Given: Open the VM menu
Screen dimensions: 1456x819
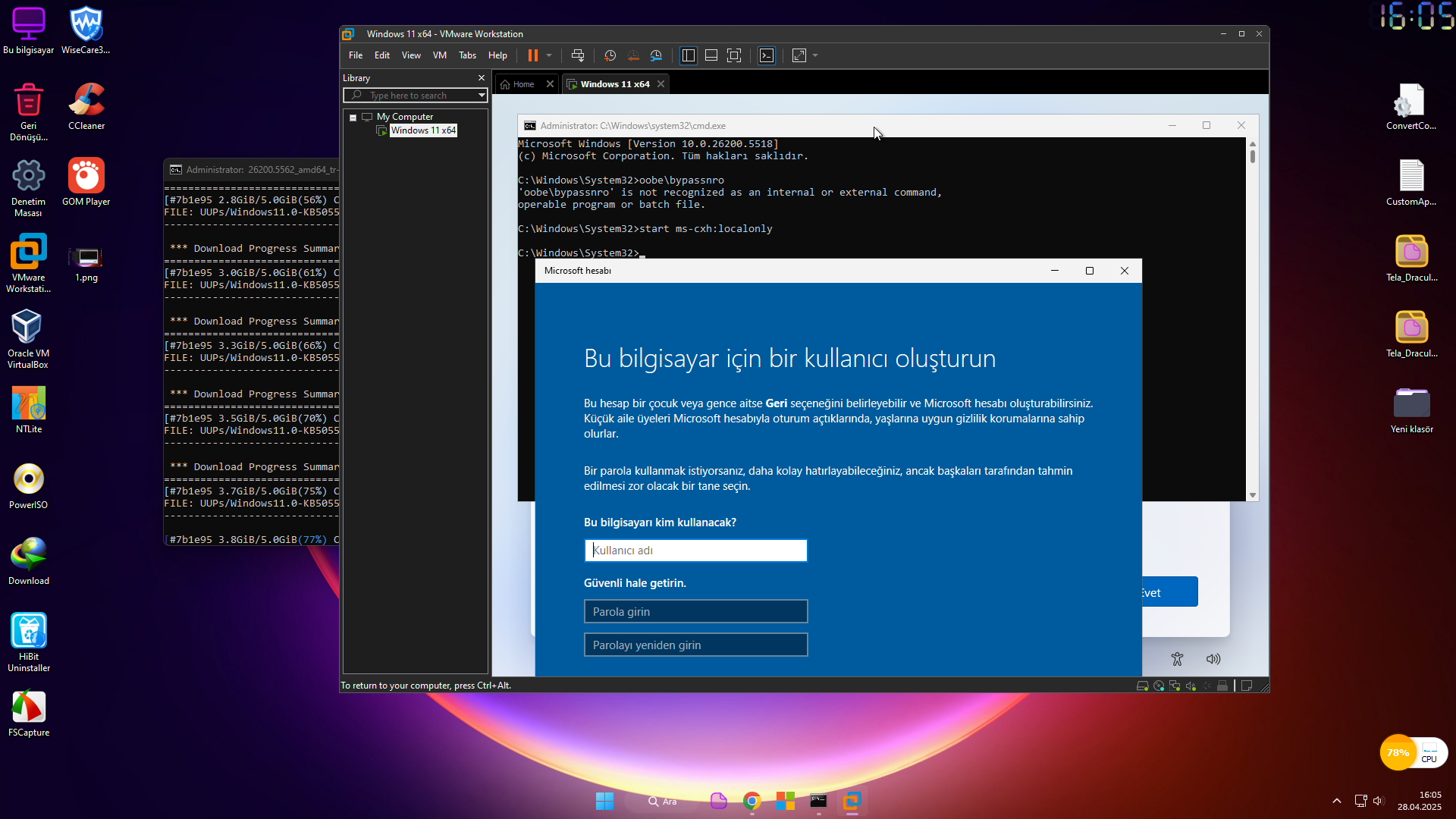Looking at the screenshot, I should (440, 55).
